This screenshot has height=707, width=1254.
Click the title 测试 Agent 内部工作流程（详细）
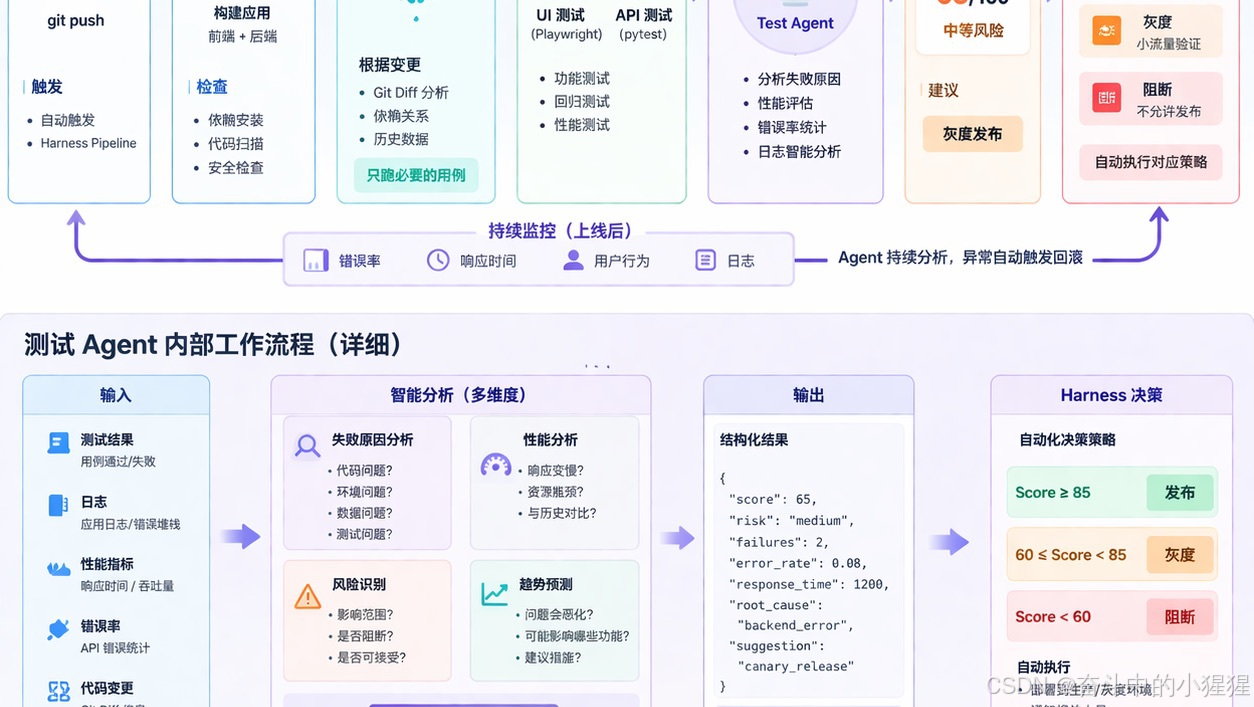click(x=213, y=345)
